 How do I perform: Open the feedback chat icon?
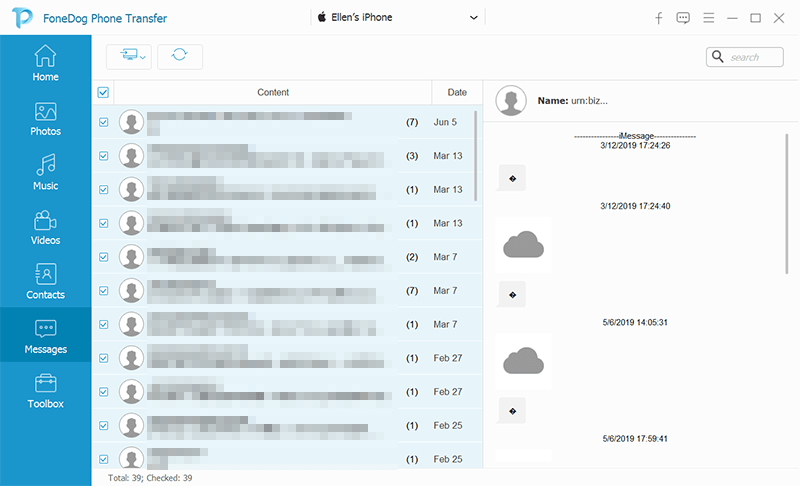[683, 18]
